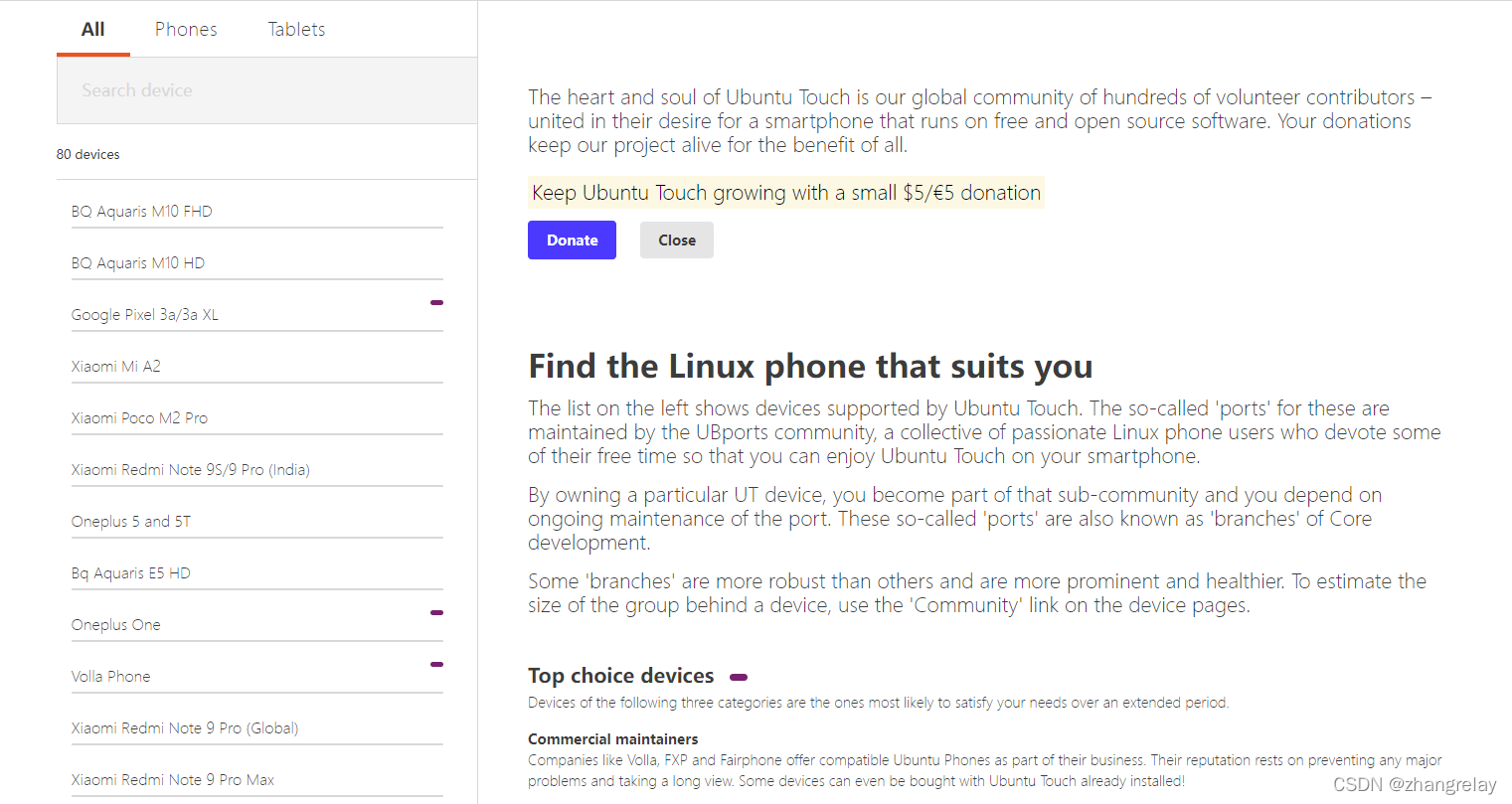The image size is (1512, 804).
Task: Open Xiaomi Mi A2 device page
Action: [x=257, y=366]
